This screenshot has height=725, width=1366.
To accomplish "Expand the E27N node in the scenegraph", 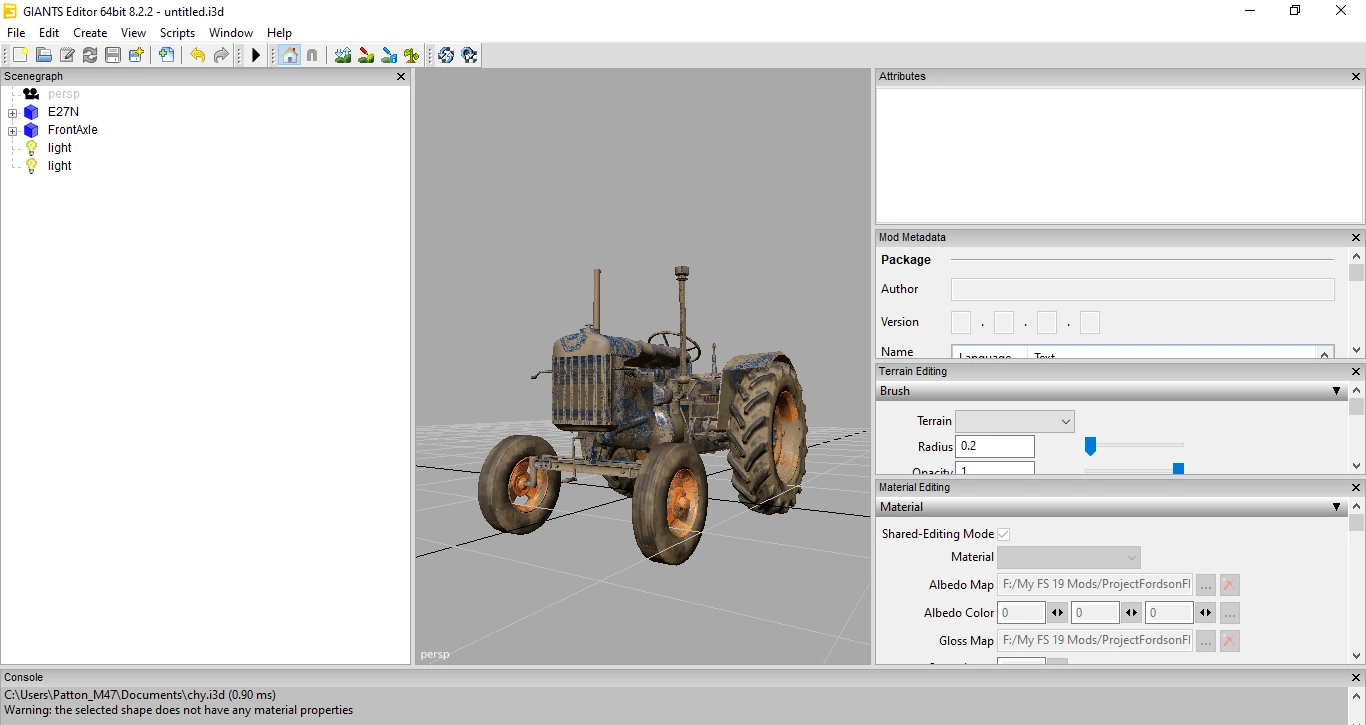I will click(13, 113).
